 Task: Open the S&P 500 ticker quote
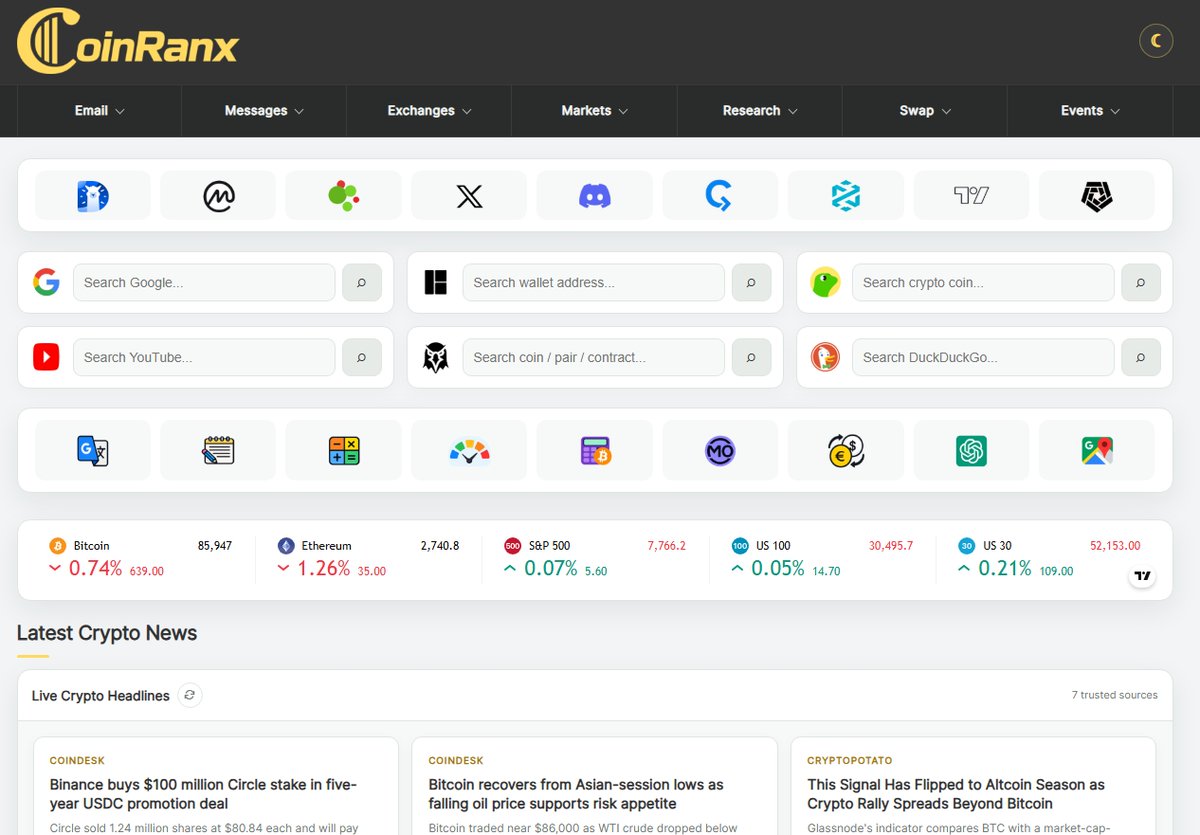click(595, 558)
